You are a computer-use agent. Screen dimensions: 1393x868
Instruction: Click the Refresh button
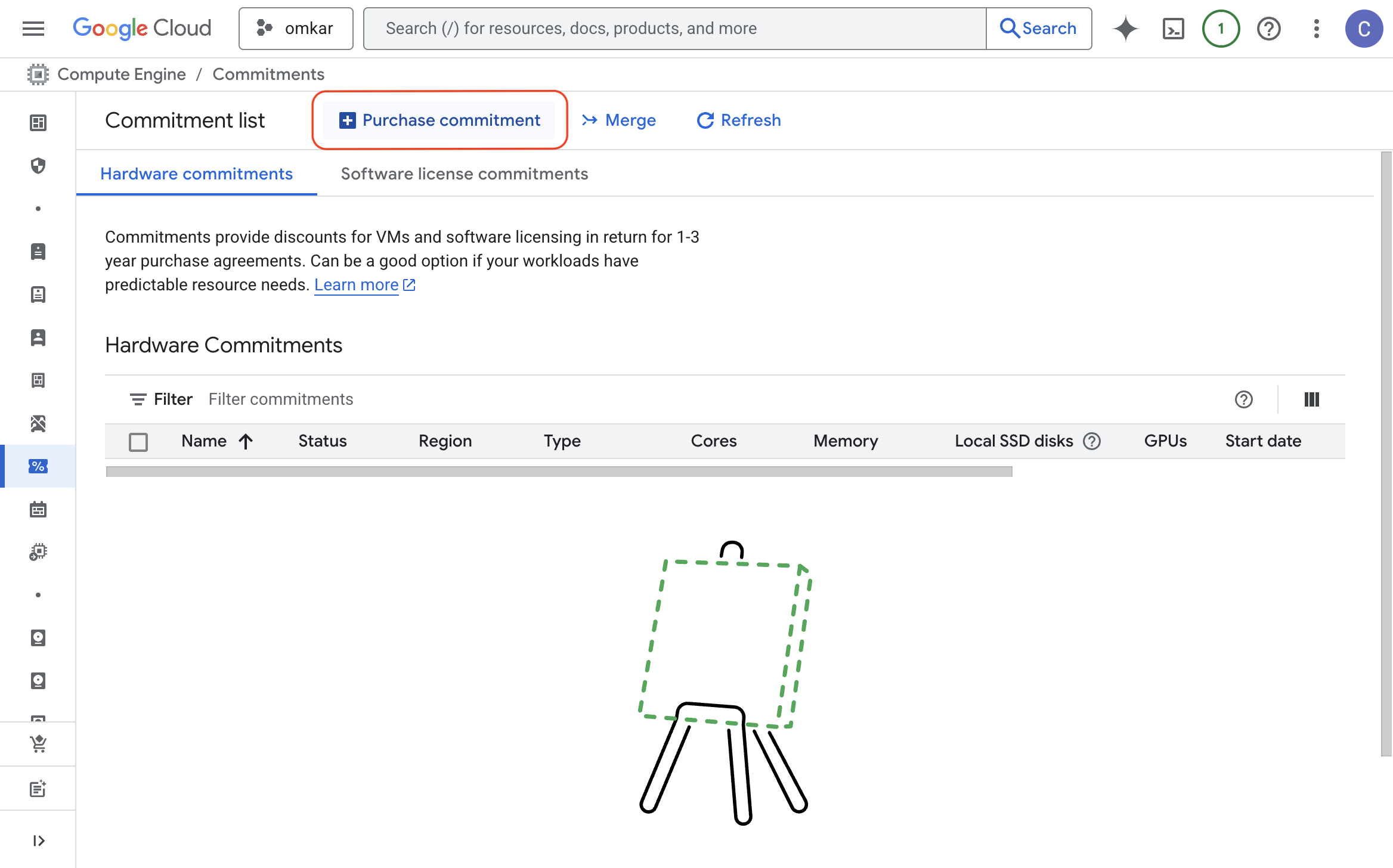coord(739,120)
